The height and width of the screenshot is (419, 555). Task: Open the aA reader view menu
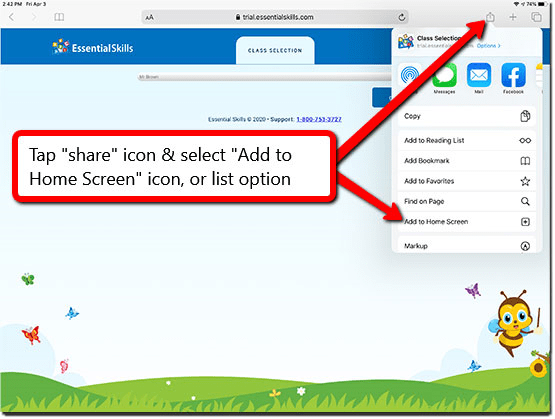pyautogui.click(x=150, y=17)
